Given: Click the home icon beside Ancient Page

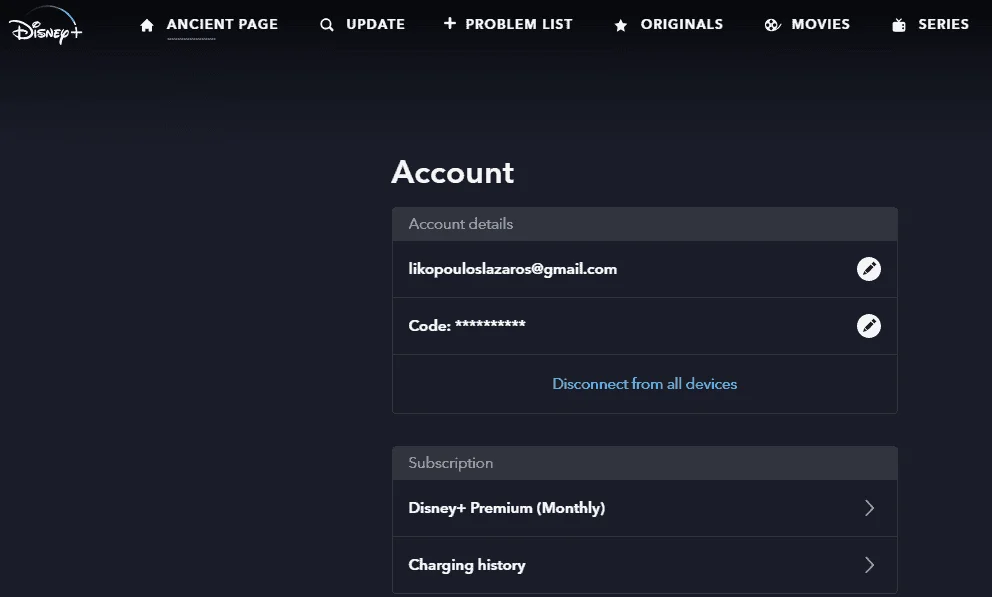Looking at the screenshot, I should (147, 25).
